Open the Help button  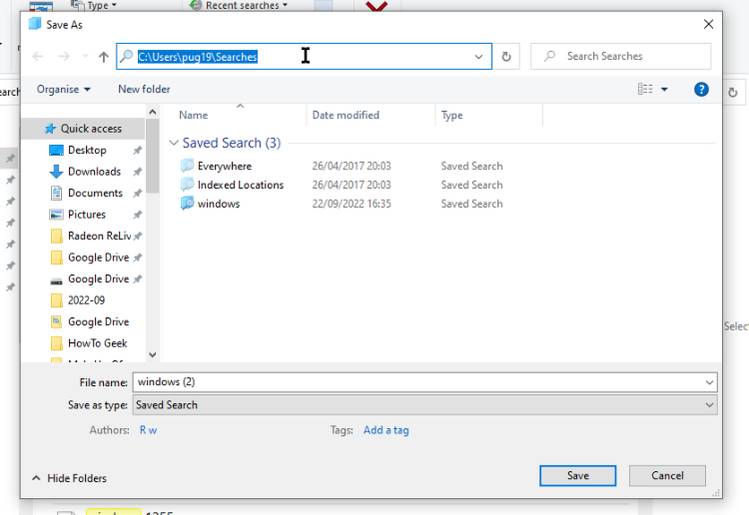[x=701, y=89]
